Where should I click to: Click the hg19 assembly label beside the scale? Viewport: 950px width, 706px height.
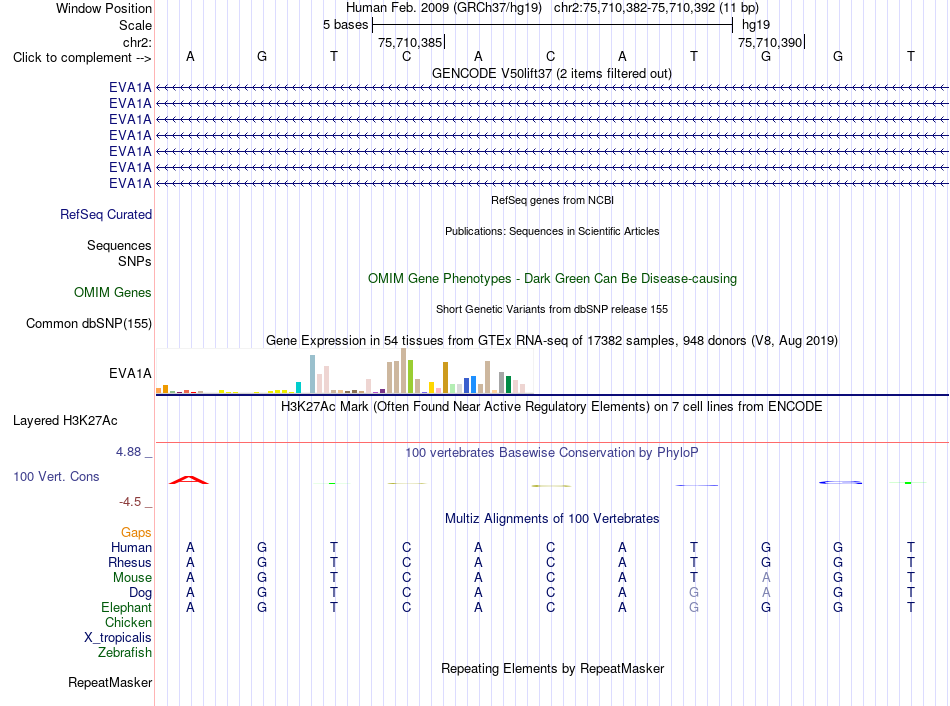click(756, 25)
